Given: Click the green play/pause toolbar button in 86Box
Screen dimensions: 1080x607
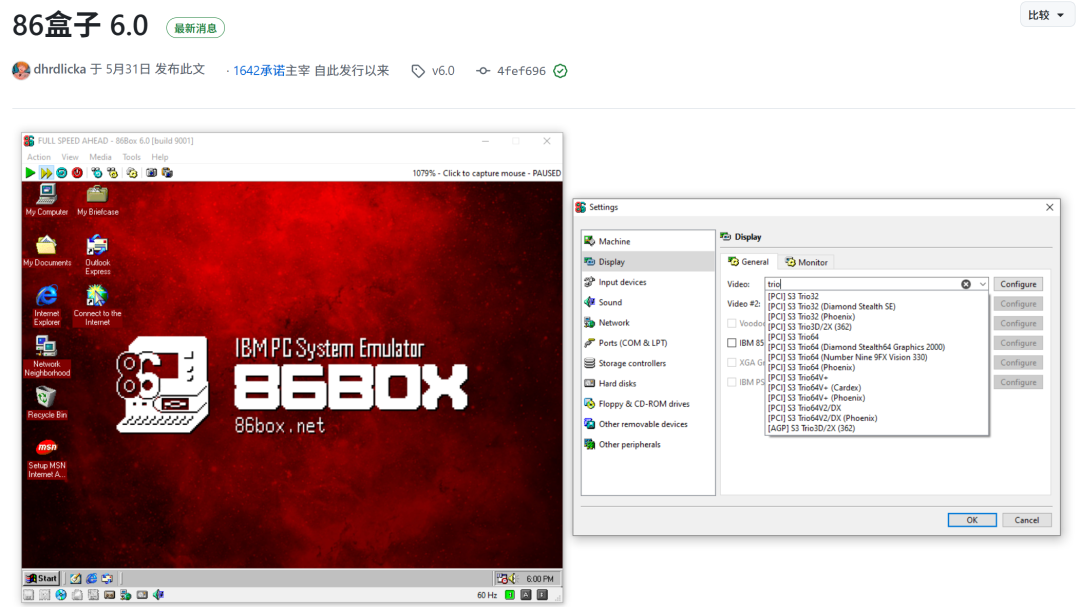Looking at the screenshot, I should coord(30,173).
